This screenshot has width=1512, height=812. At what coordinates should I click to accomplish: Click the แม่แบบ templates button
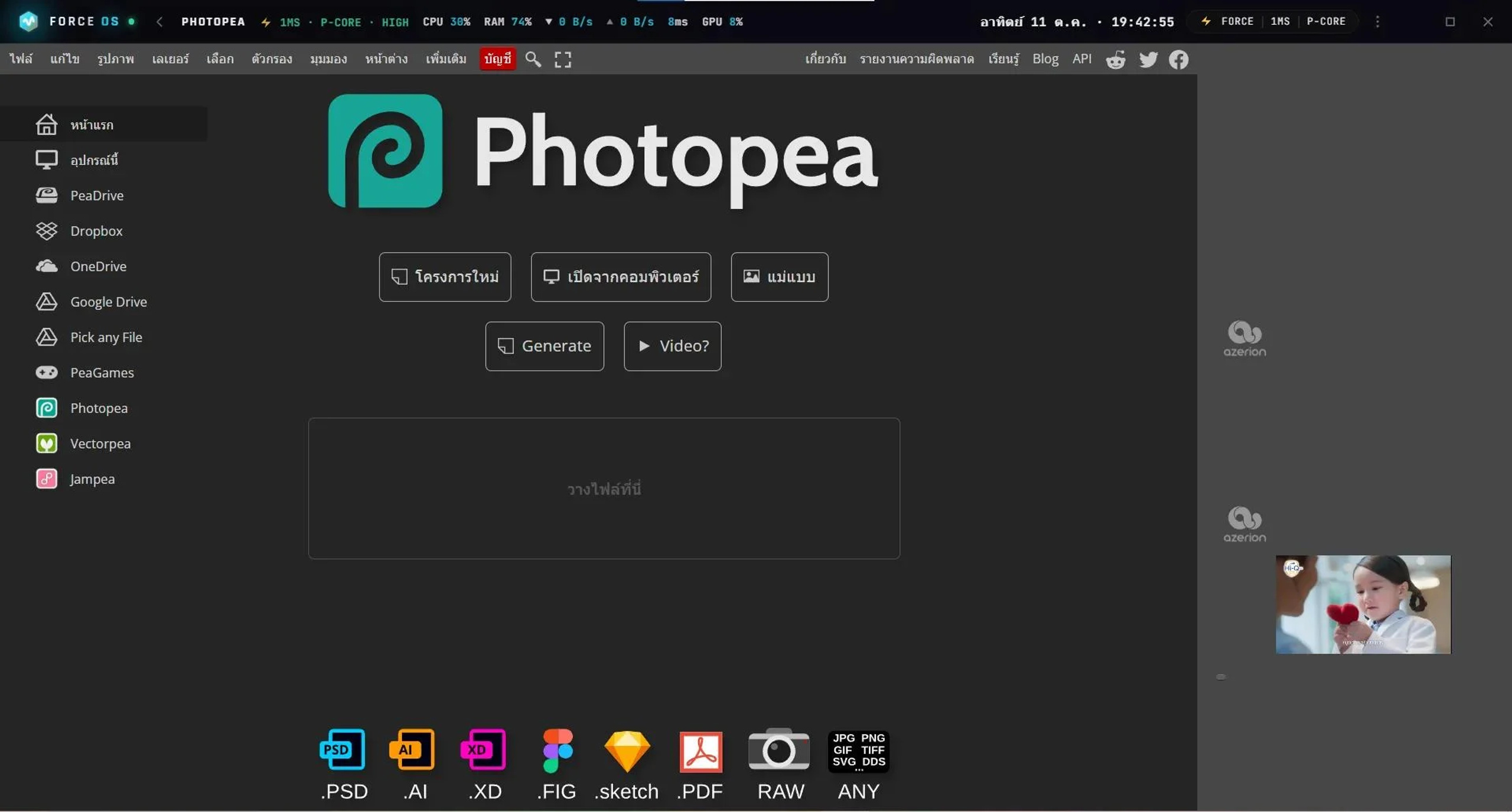coord(780,277)
